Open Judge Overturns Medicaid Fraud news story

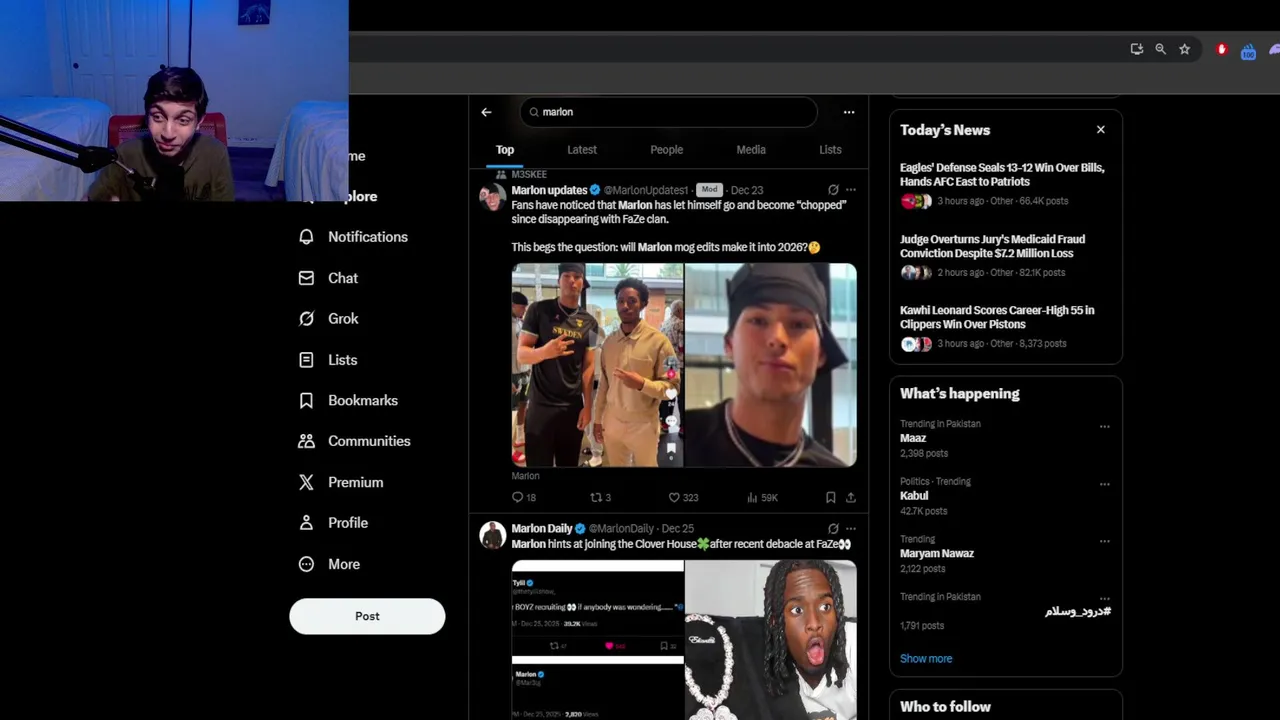[x=993, y=246]
